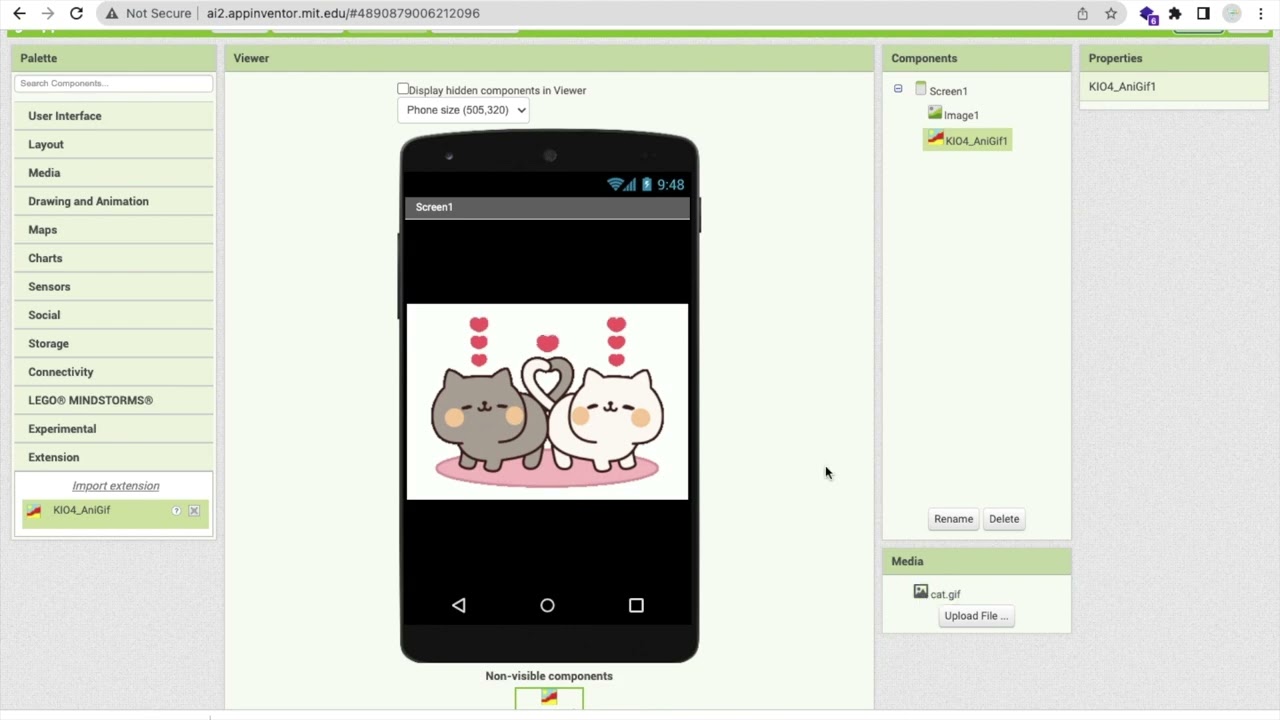
Task: Open the Phone size dropdown
Action: [463, 110]
